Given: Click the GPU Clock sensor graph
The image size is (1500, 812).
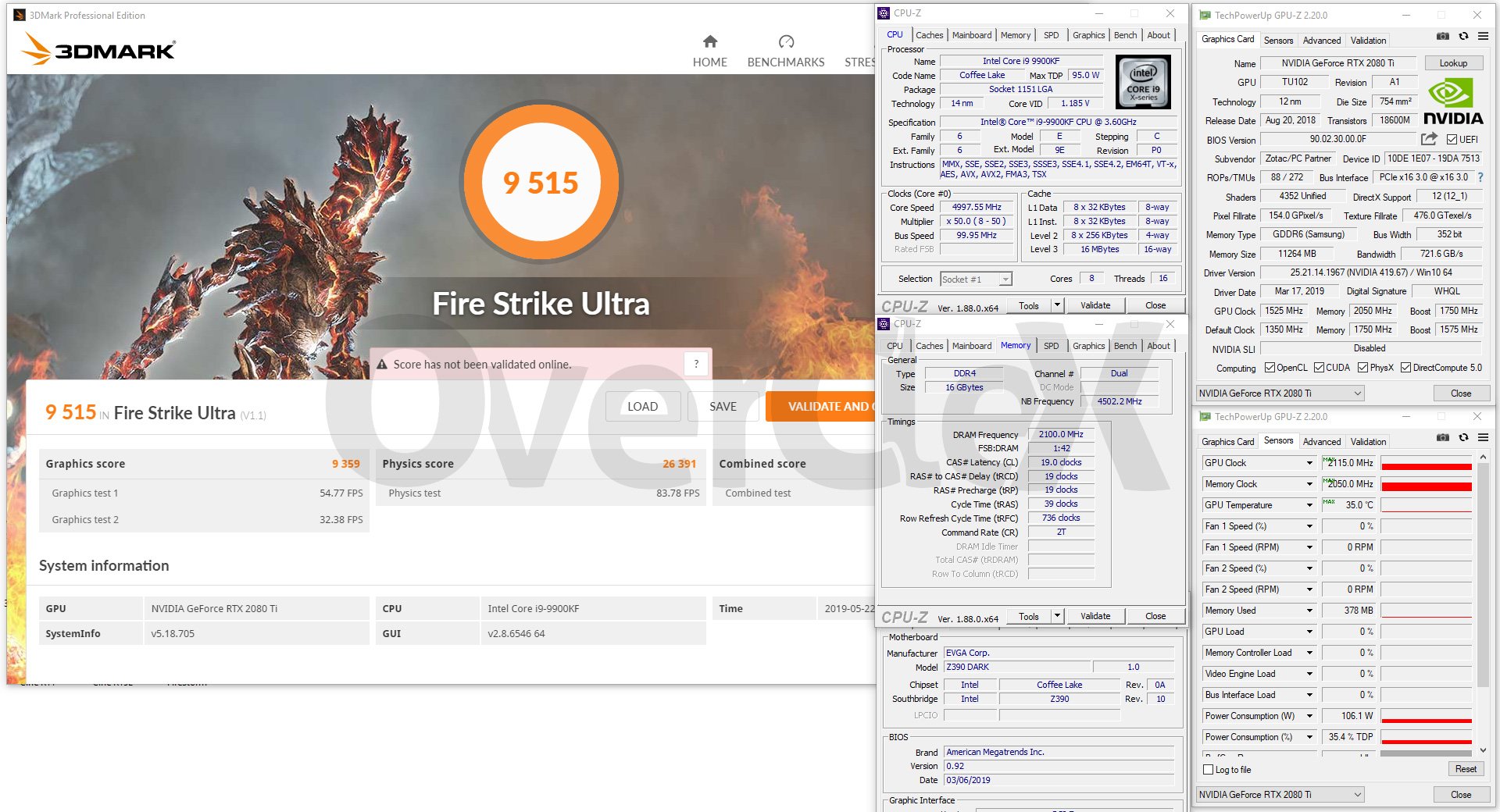Looking at the screenshot, I should pos(1426,463).
